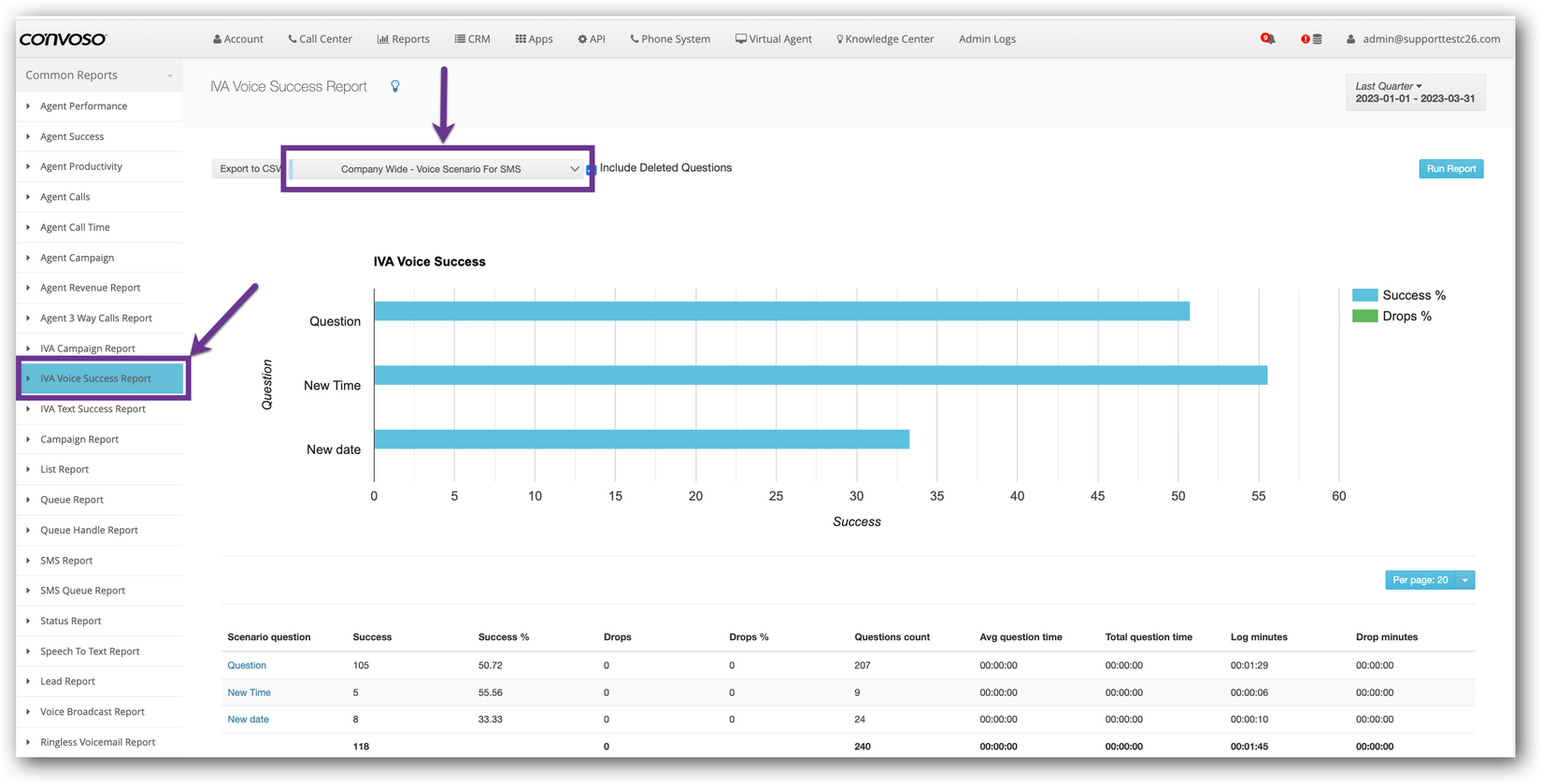Click the Convoso logo
This screenshot has height=784, width=1542.
click(x=64, y=39)
